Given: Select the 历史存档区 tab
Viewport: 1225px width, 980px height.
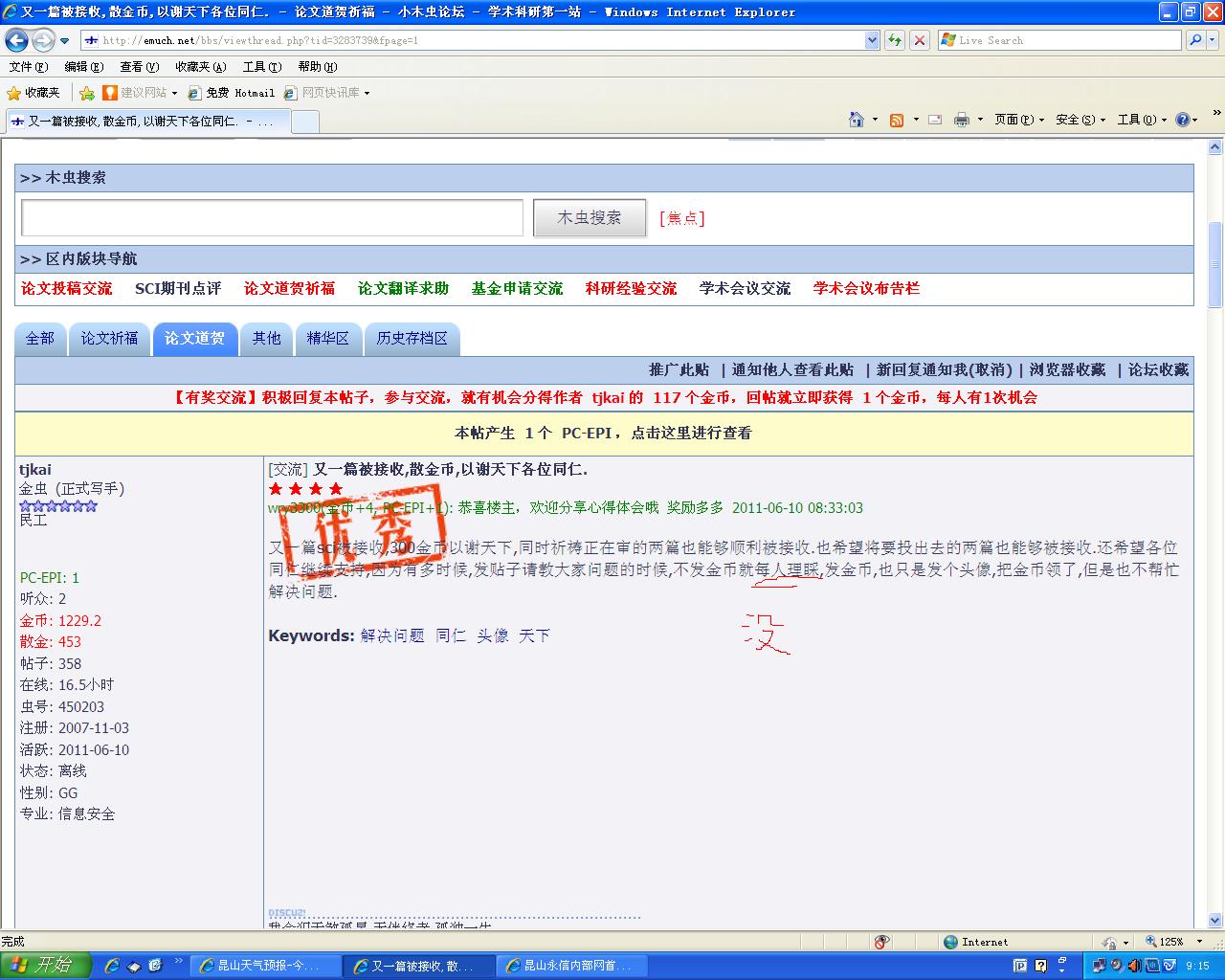Looking at the screenshot, I should click(412, 339).
